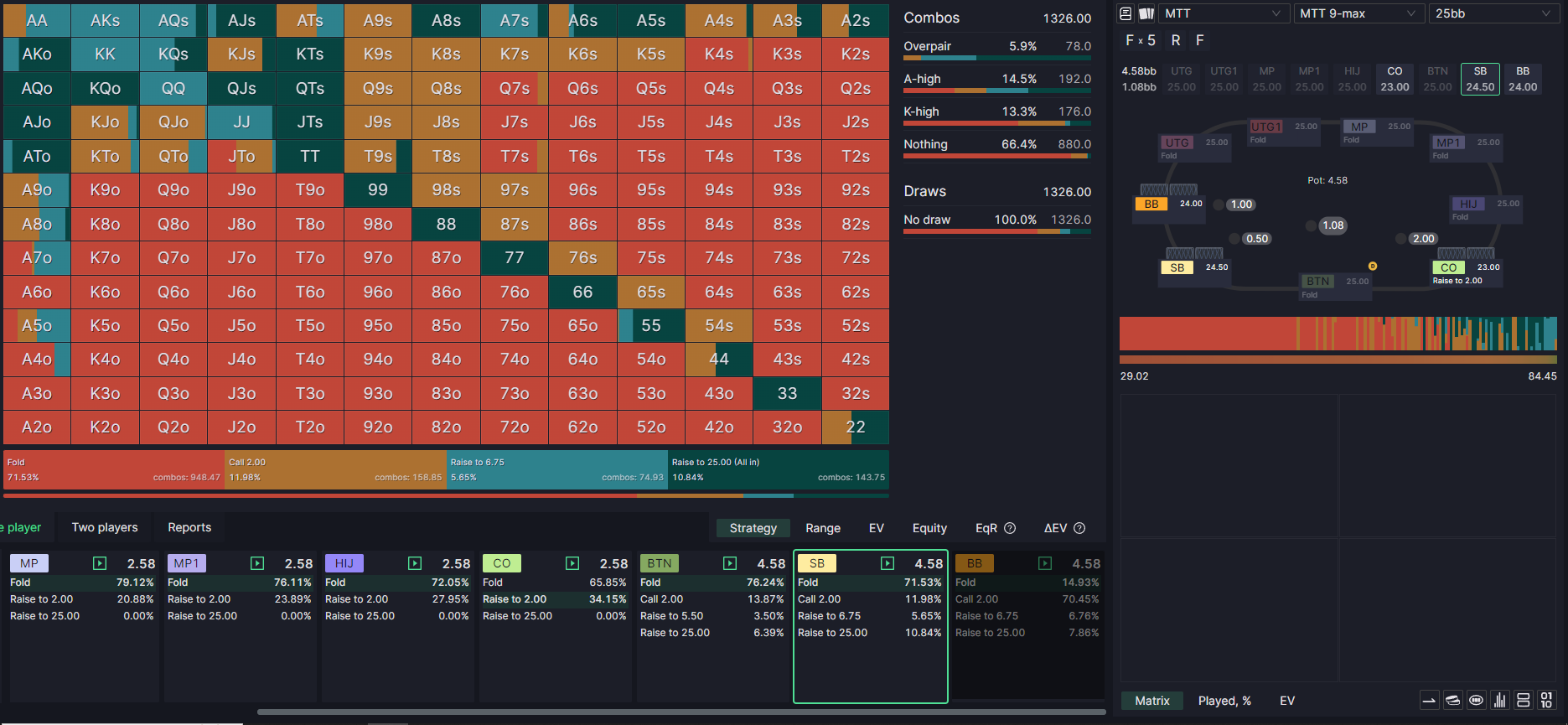Image resolution: width=1568 pixels, height=725 pixels.
Task: Click the cards icon next to MTT selector
Action: coord(1146,13)
